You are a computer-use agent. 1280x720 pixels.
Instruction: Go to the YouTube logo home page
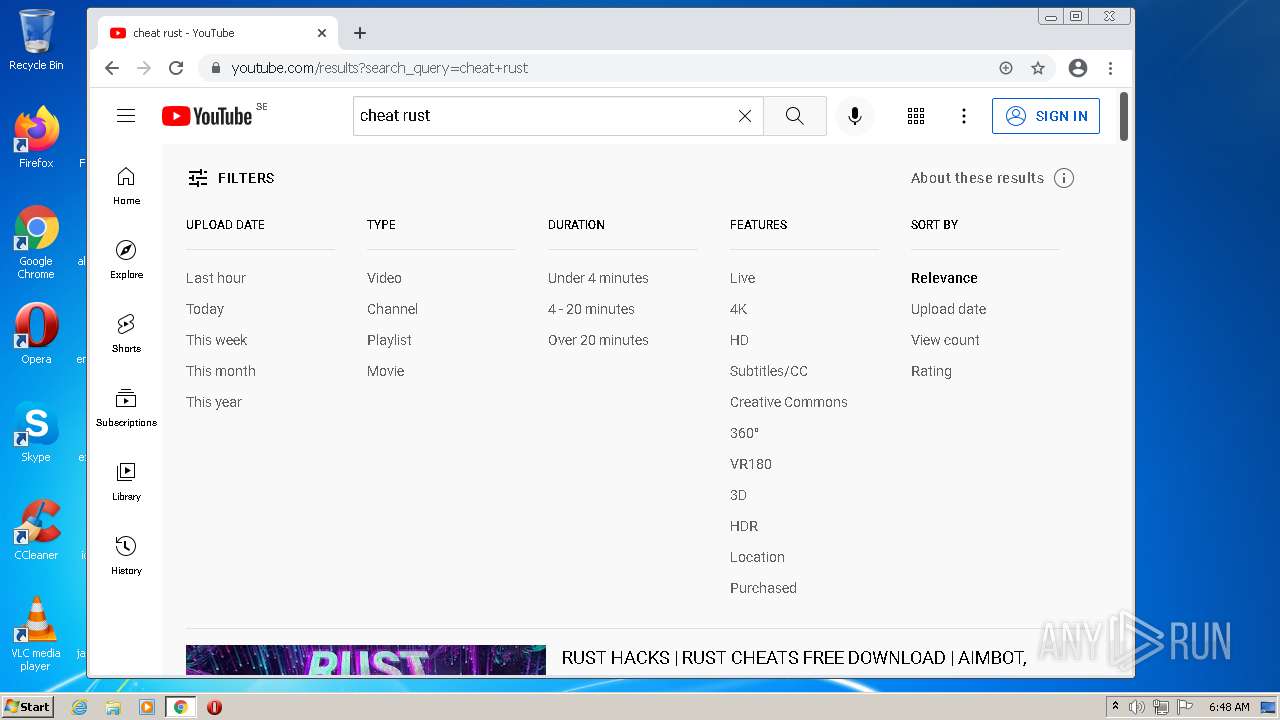[207, 116]
